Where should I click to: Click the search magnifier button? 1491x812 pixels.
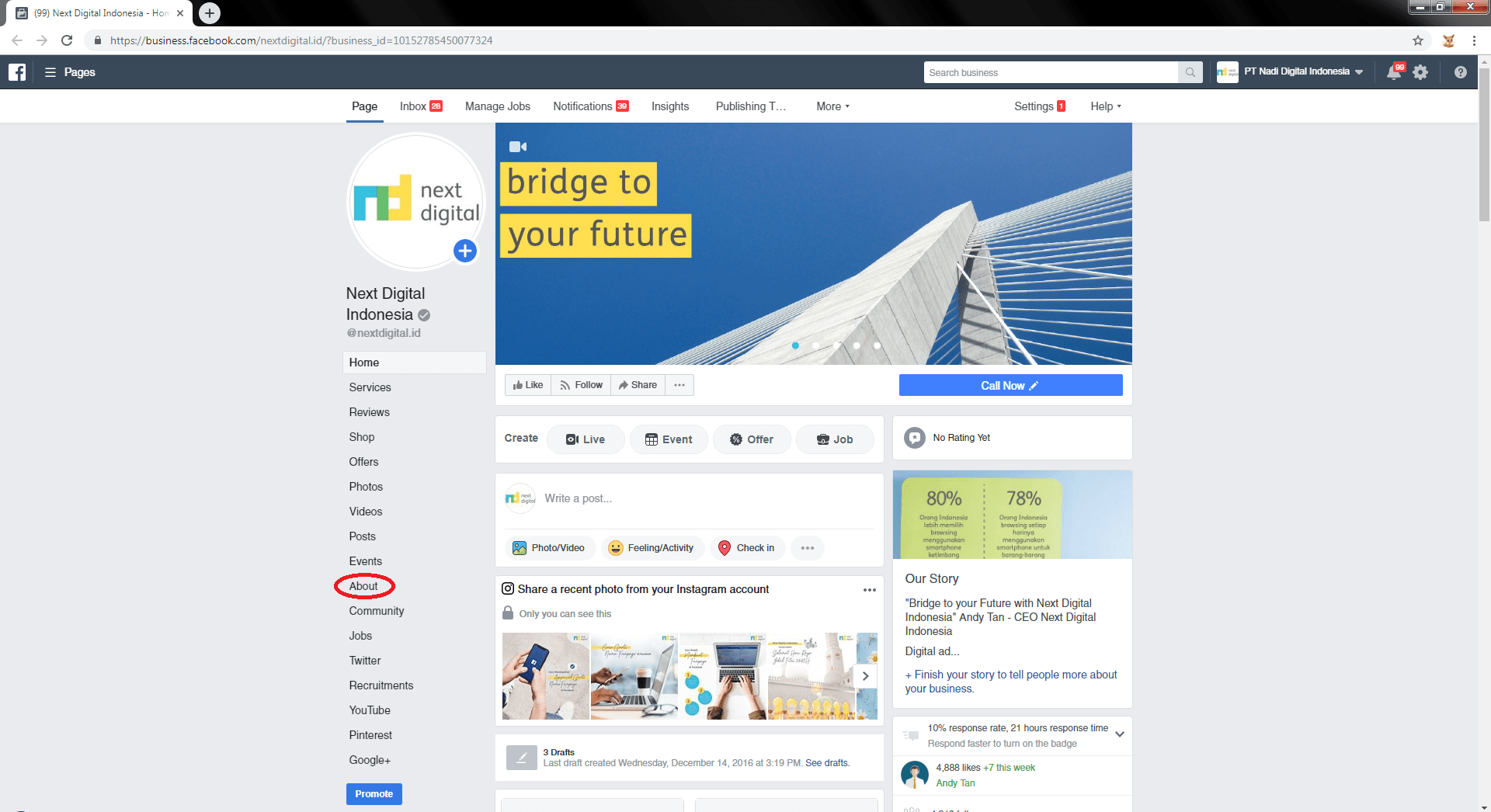(1190, 72)
